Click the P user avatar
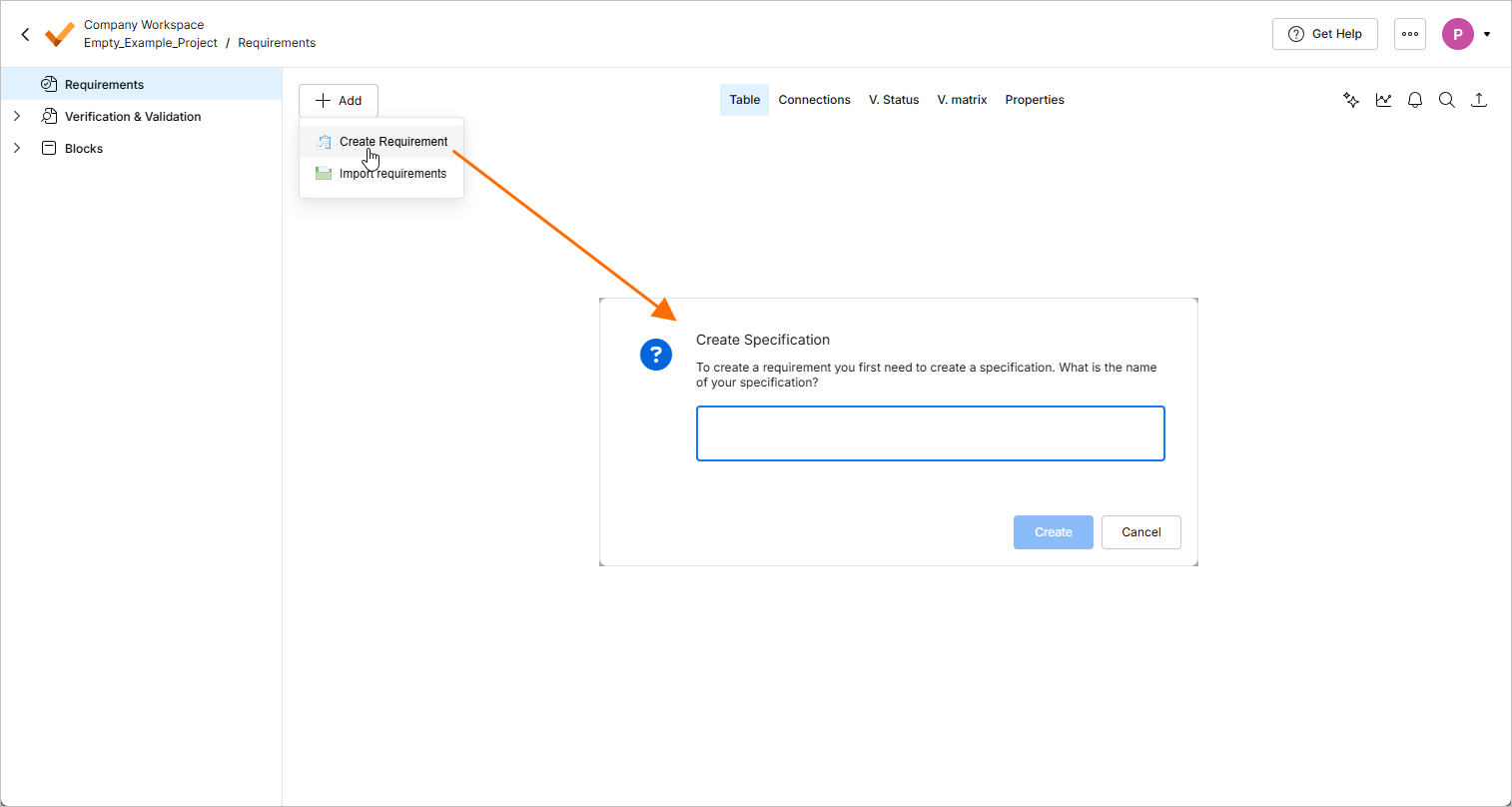The image size is (1512, 807). [1457, 34]
